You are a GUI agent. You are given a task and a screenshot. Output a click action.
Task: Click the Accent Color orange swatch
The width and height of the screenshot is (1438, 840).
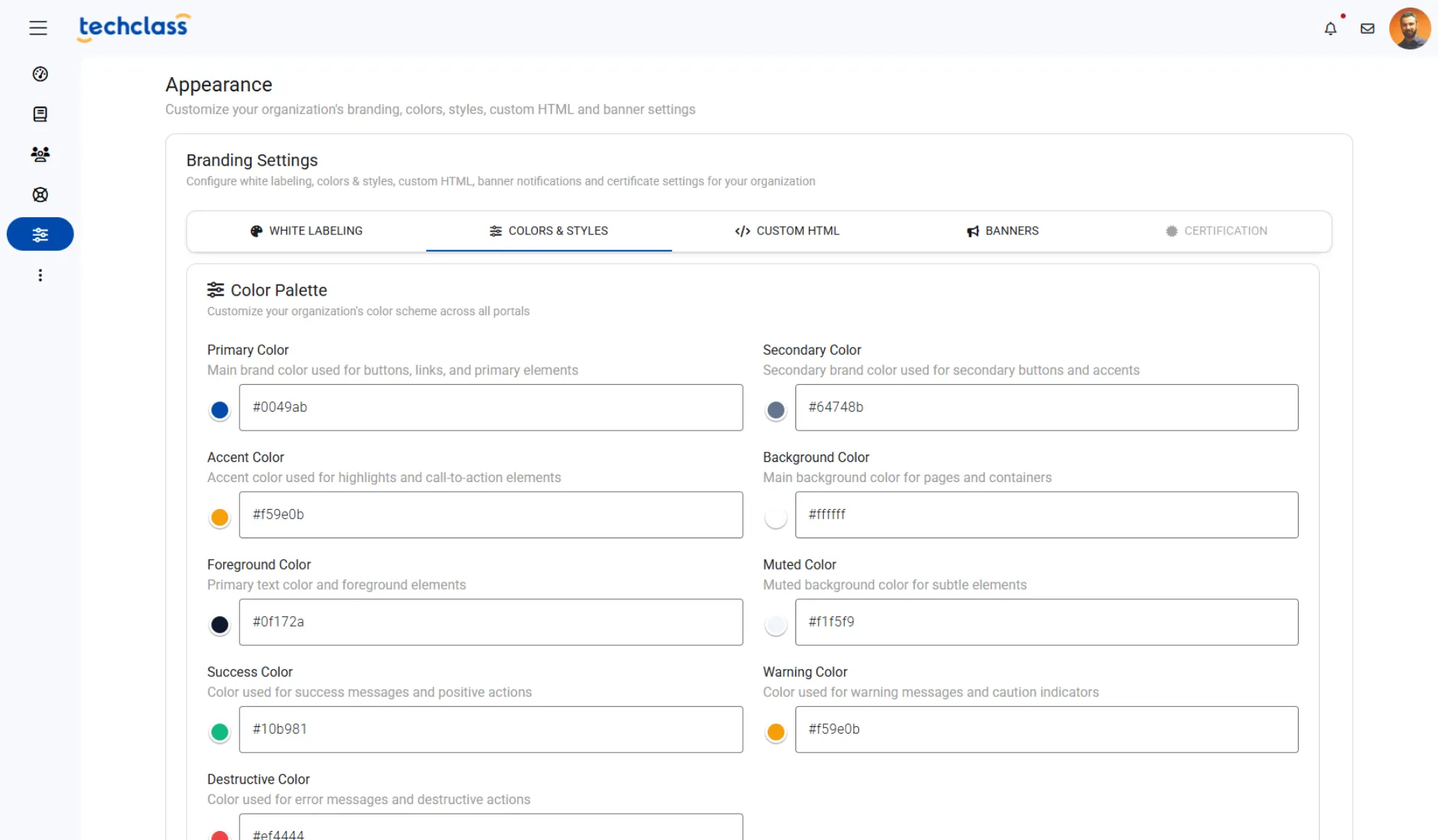coord(219,517)
